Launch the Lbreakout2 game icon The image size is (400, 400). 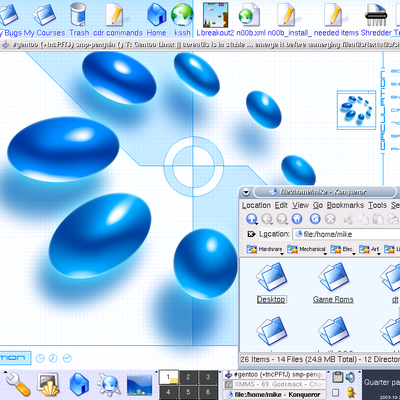coord(215,19)
